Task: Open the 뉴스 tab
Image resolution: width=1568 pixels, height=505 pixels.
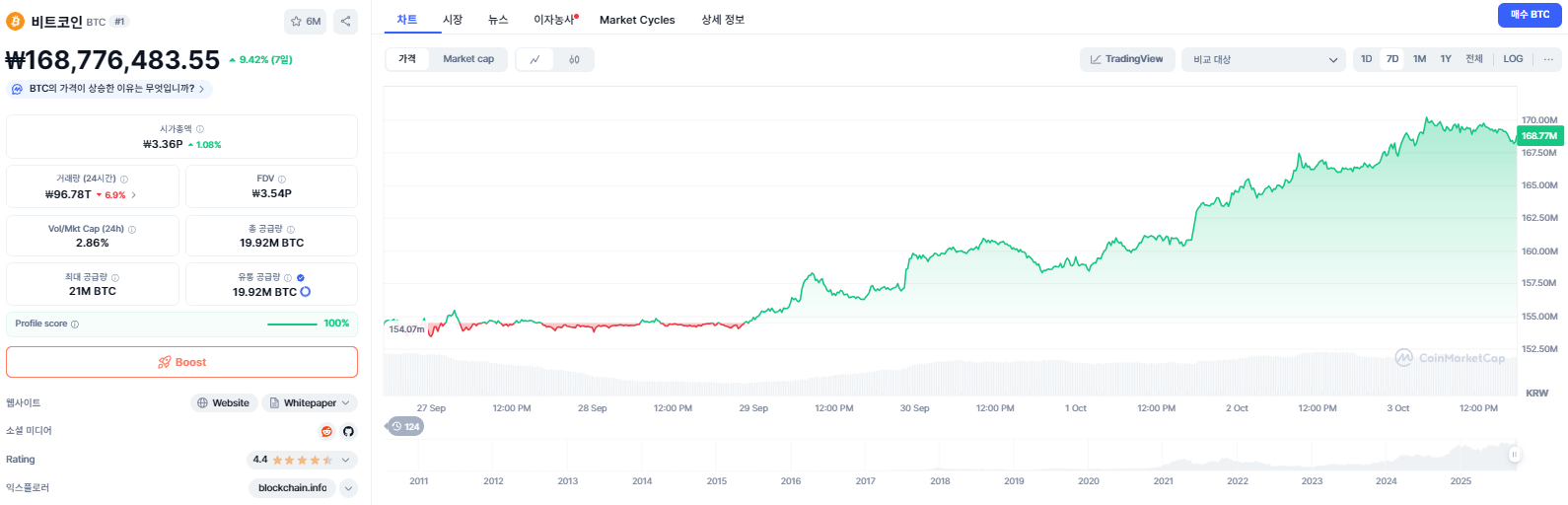Action: (x=498, y=20)
